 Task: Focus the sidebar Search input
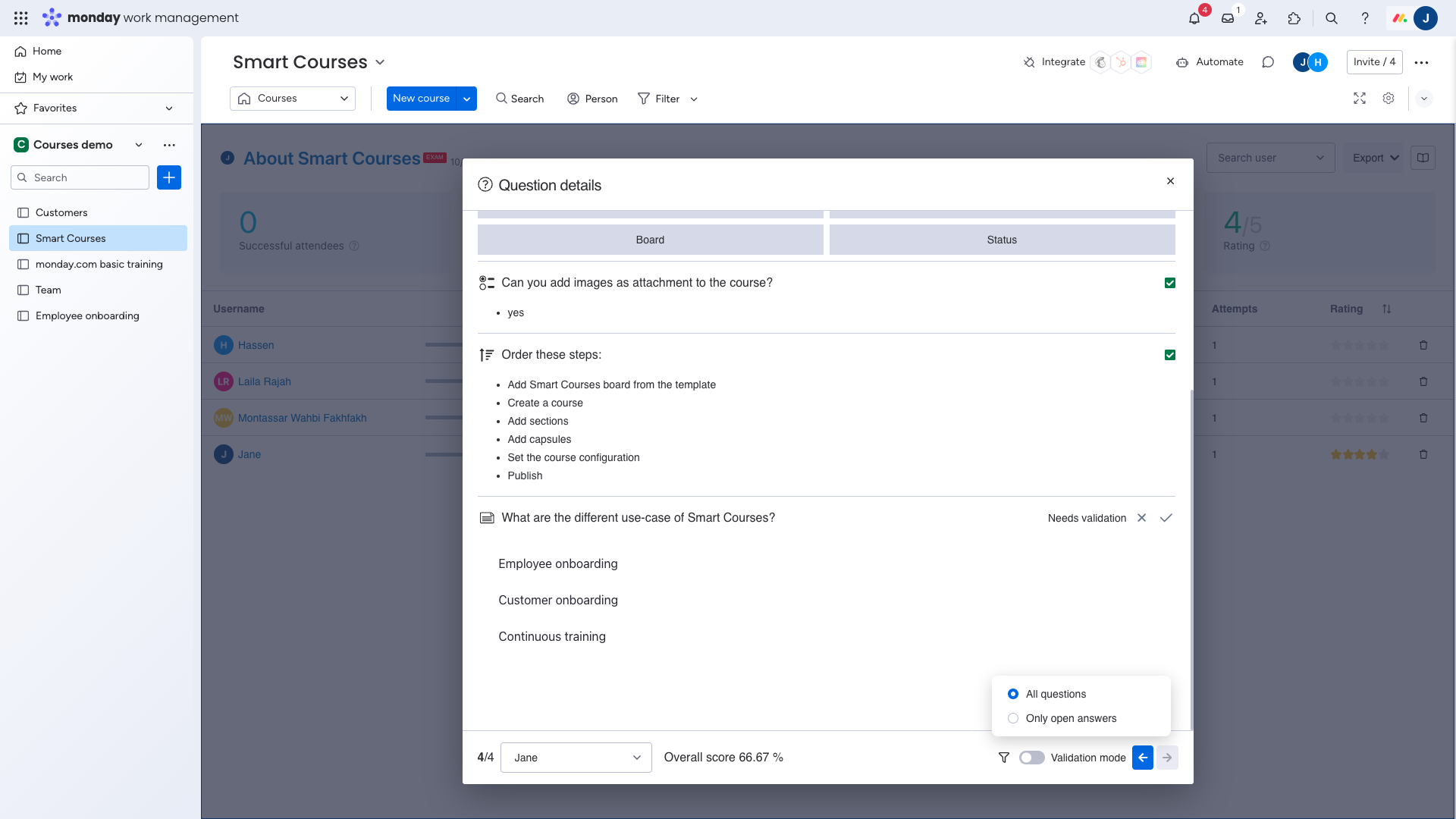pyautogui.click(x=80, y=177)
